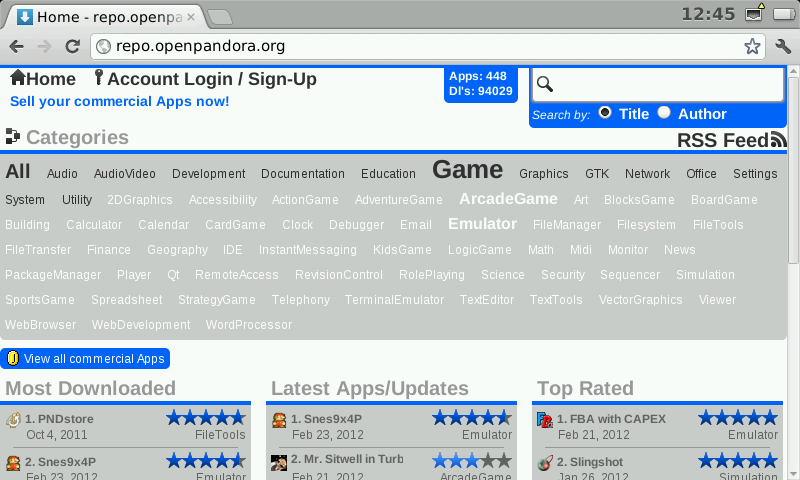Click the address bar URL
Image resolution: width=800 pixels, height=480 pixels.
[x=201, y=46]
